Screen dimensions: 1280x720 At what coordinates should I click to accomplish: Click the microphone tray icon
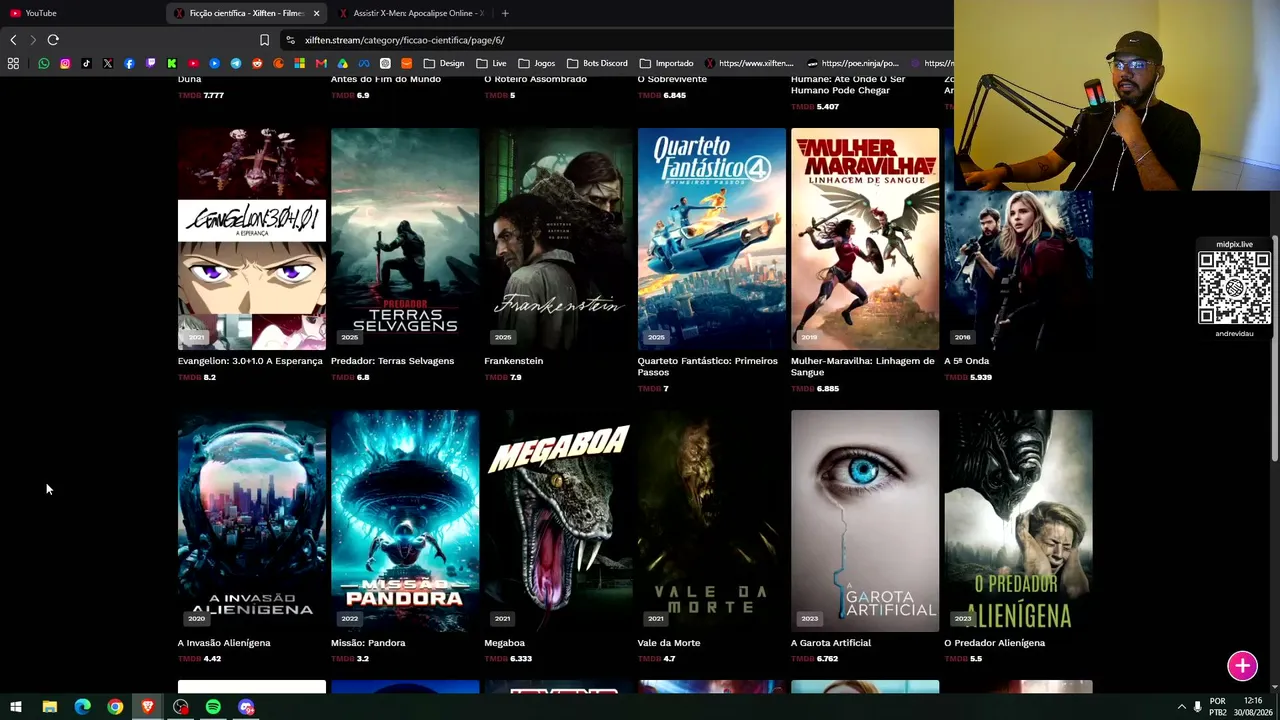(x=1197, y=707)
